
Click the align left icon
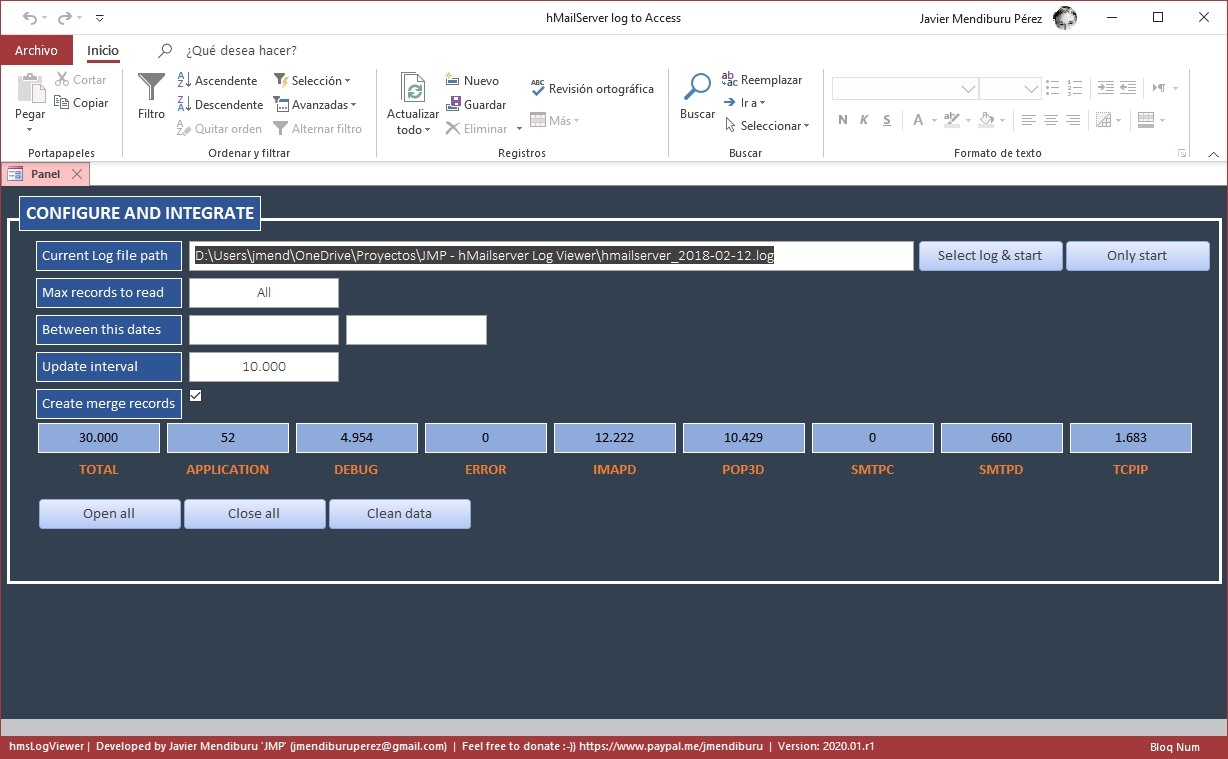1029,120
